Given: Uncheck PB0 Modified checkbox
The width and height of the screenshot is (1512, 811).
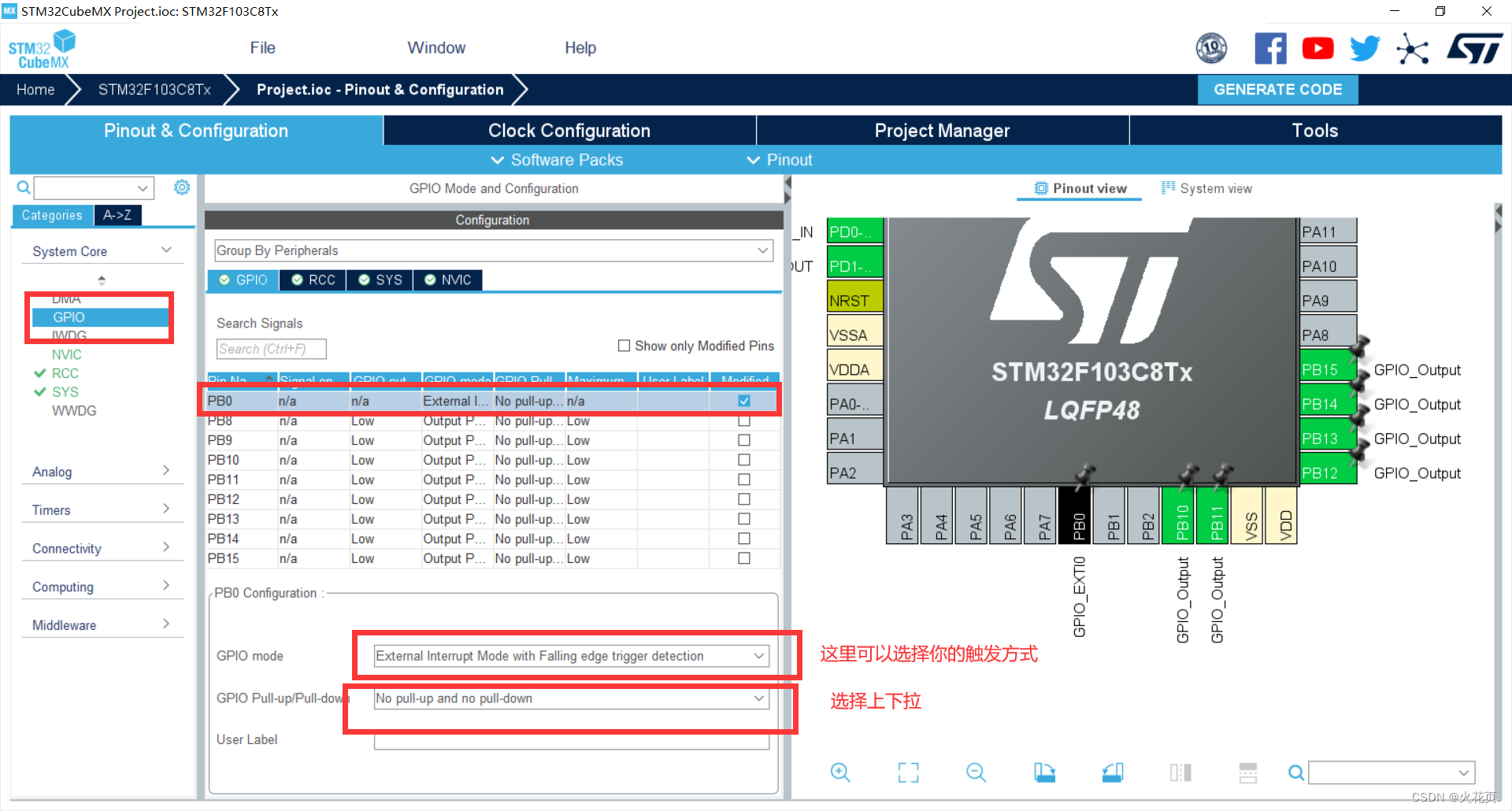Looking at the screenshot, I should point(743,401).
